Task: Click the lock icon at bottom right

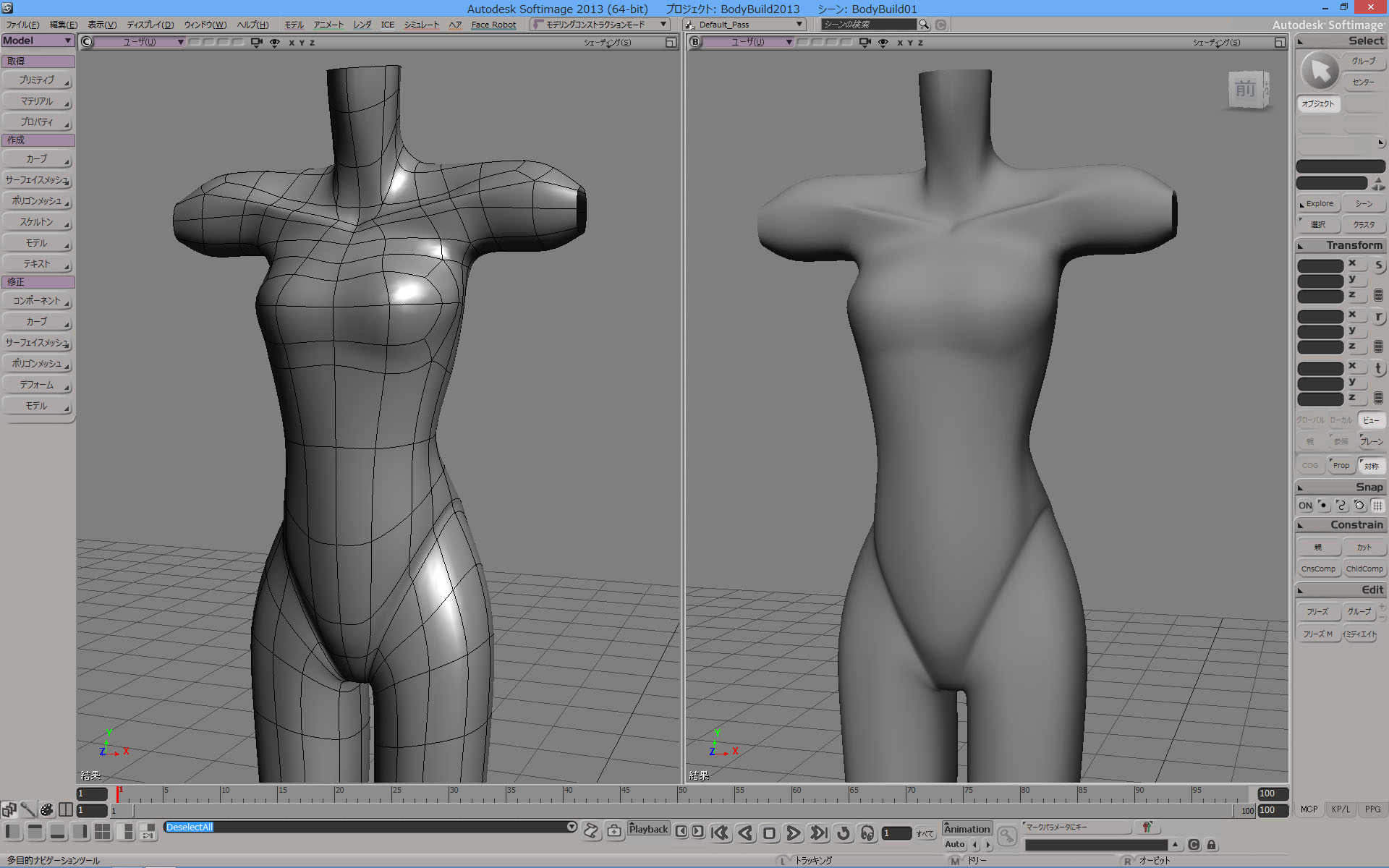Action: [x=1212, y=845]
